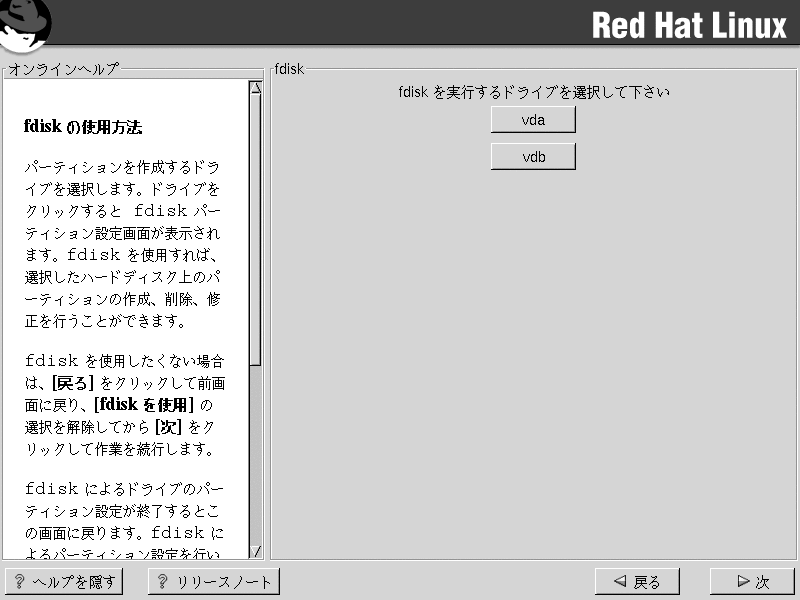
Task: Click question mark icon beside リリースノート
Action: coord(163,582)
